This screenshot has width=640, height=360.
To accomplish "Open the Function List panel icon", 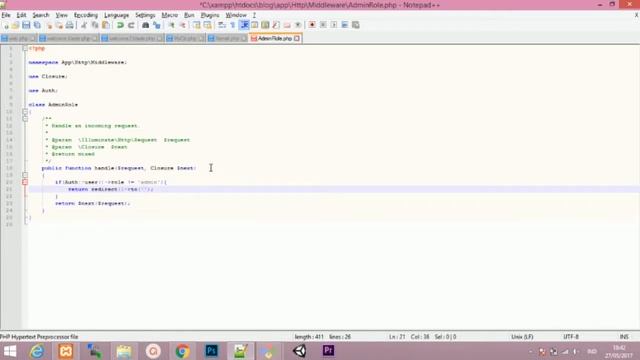I will 276,25.
